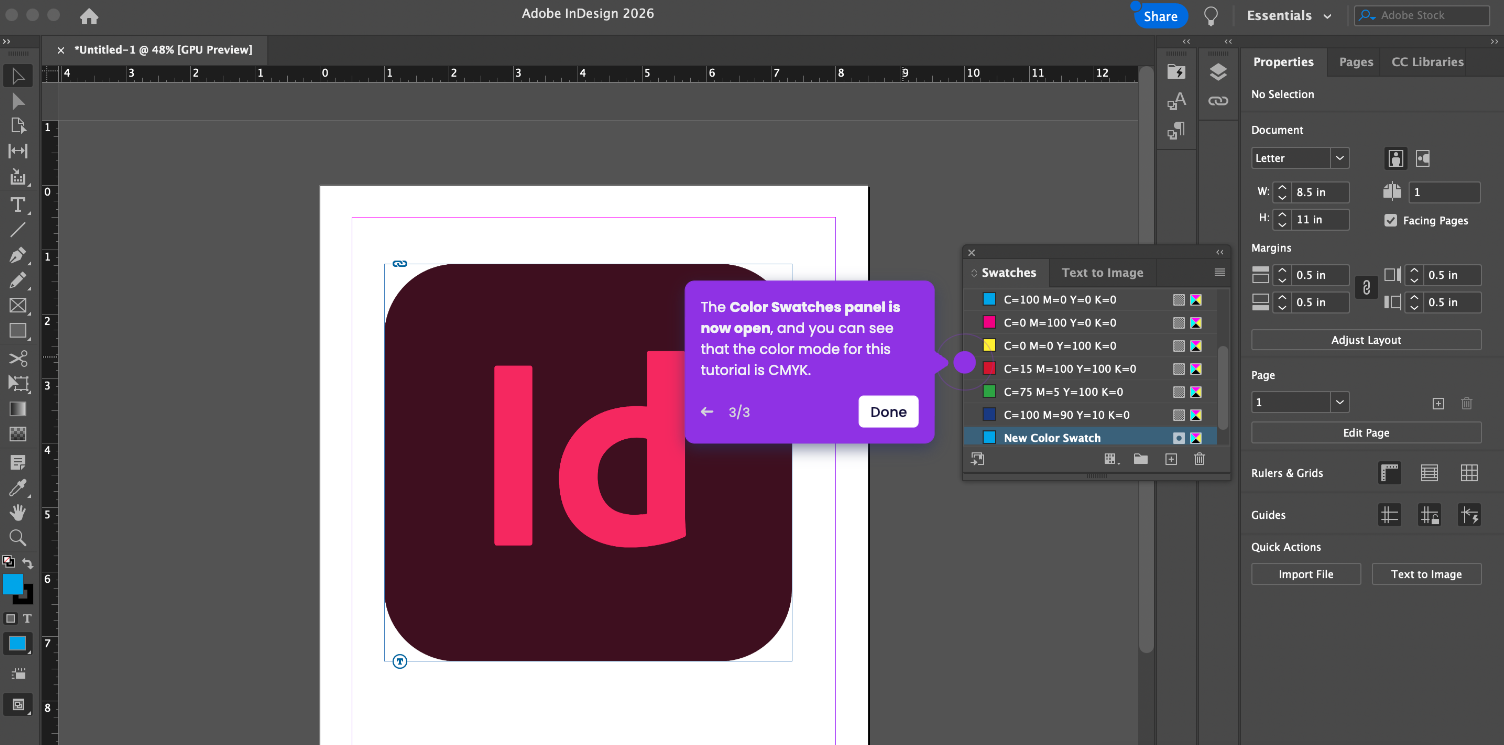Select the Zoom magnifier tool
Image resolution: width=1504 pixels, height=745 pixels.
(17, 538)
